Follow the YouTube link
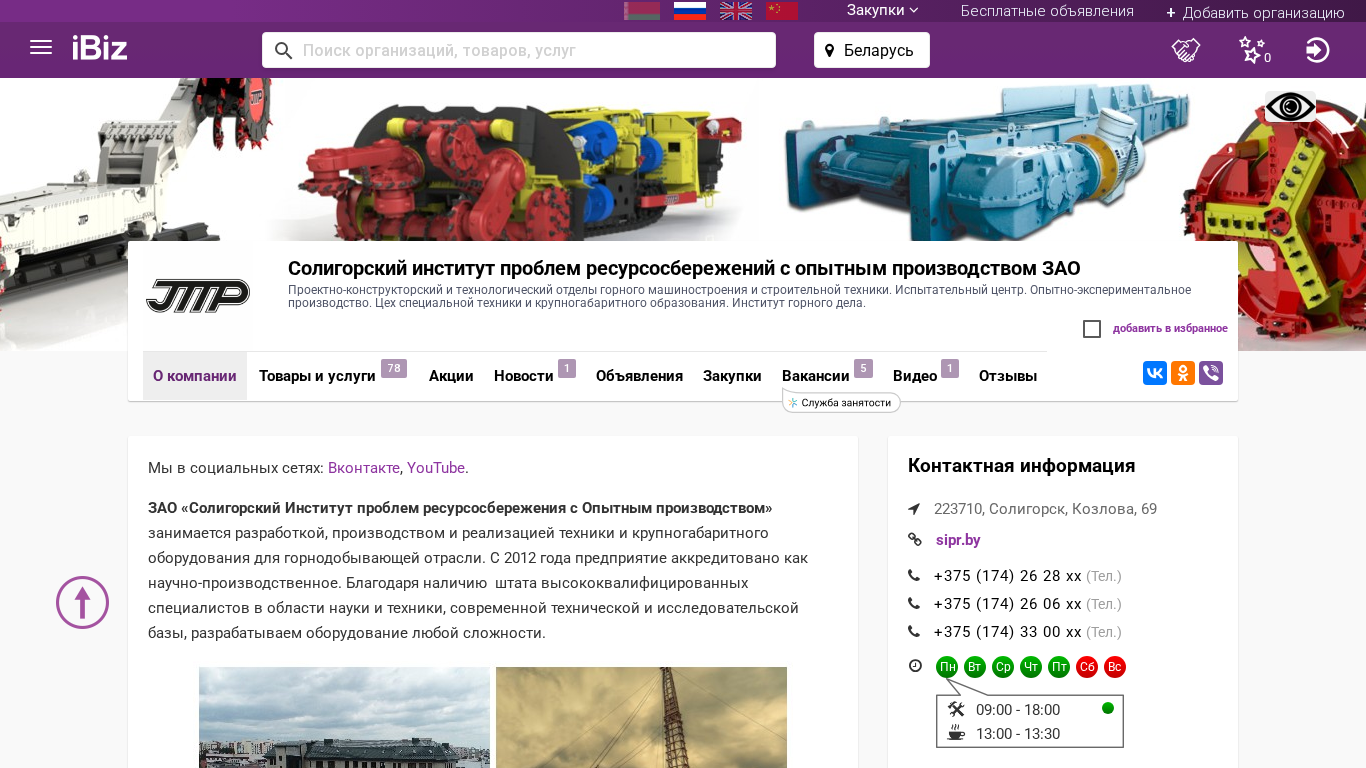The image size is (1366, 768). pyautogui.click(x=436, y=468)
